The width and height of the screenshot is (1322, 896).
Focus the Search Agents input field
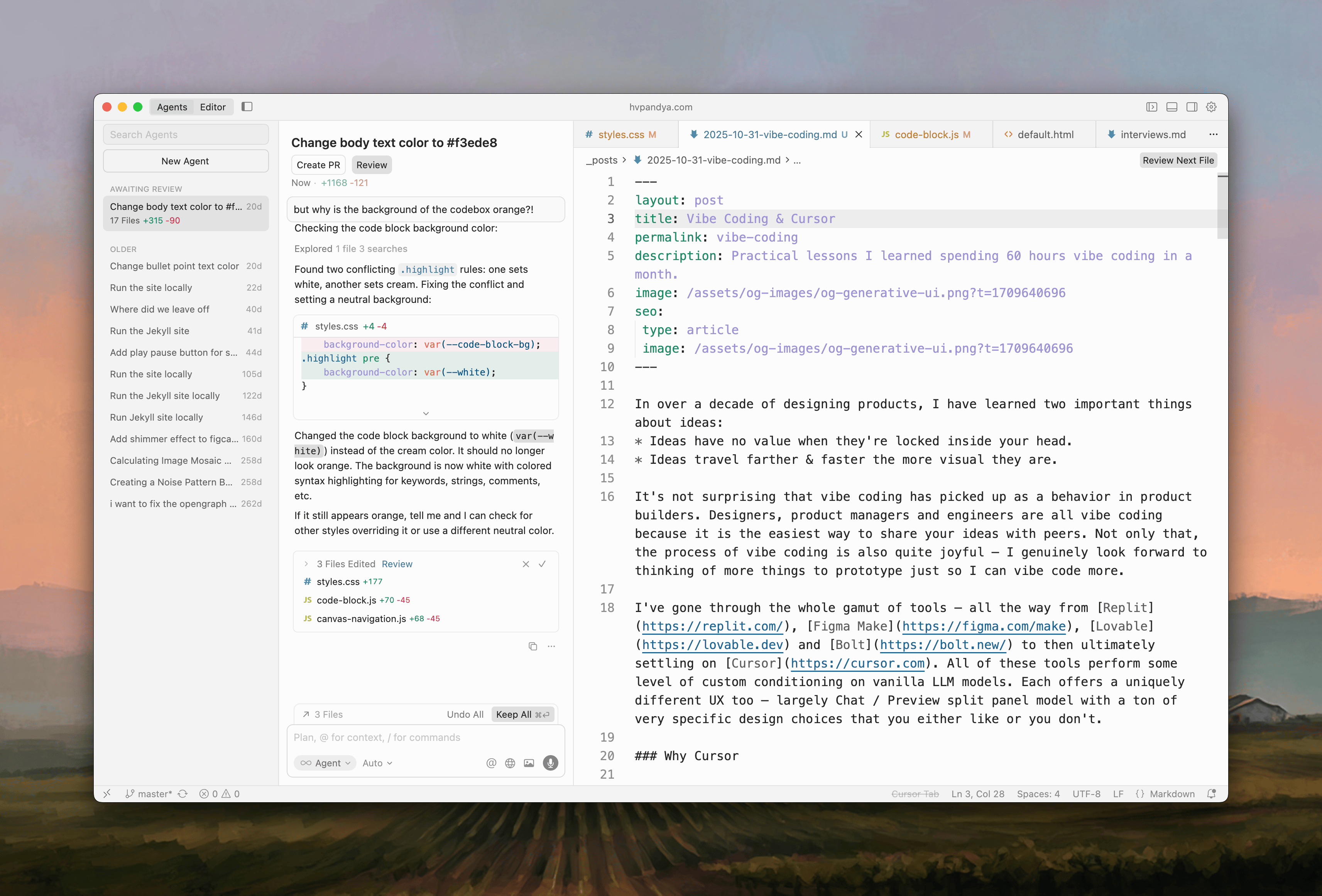(x=186, y=135)
